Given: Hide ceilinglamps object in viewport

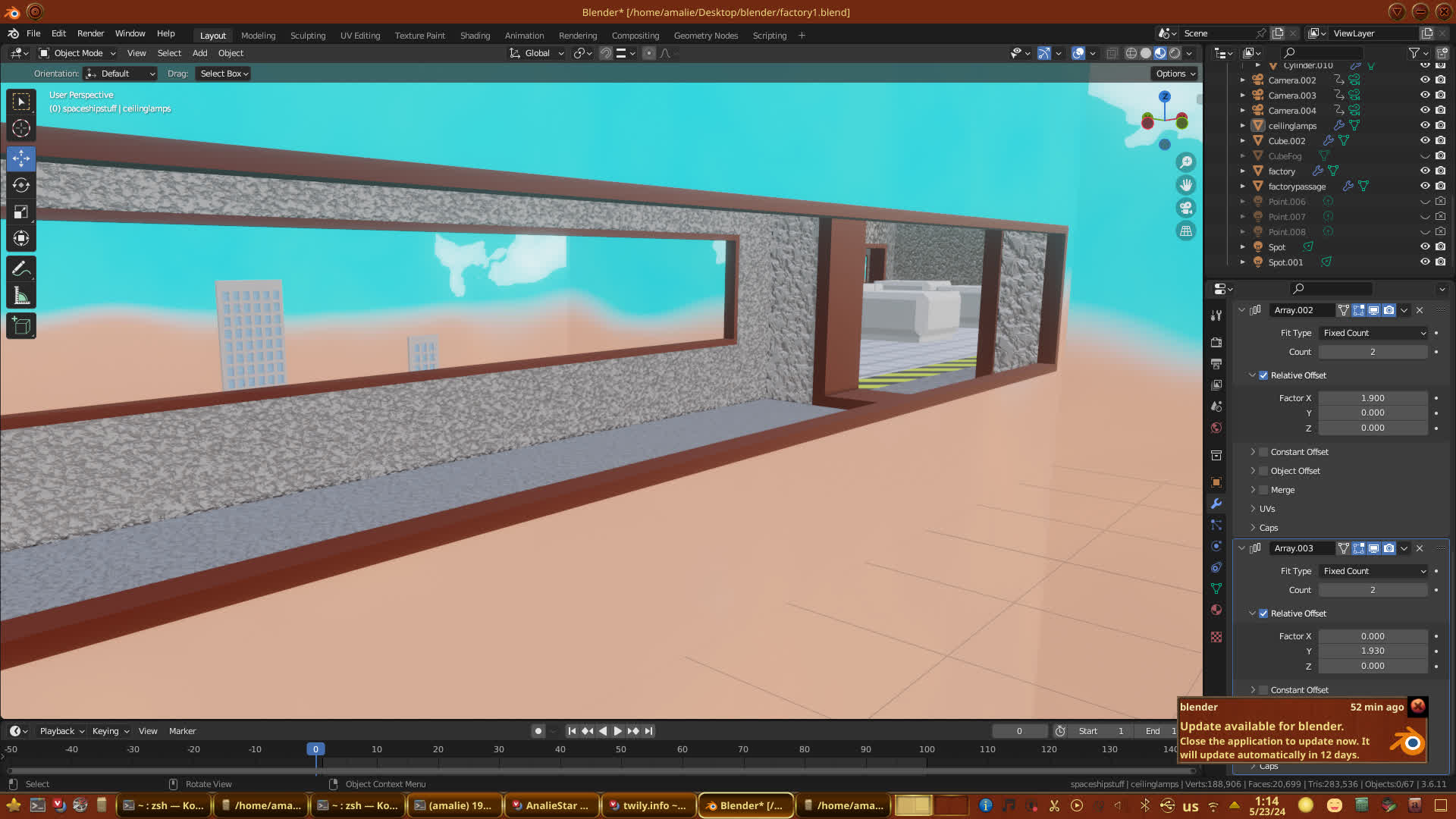Looking at the screenshot, I should (x=1425, y=126).
